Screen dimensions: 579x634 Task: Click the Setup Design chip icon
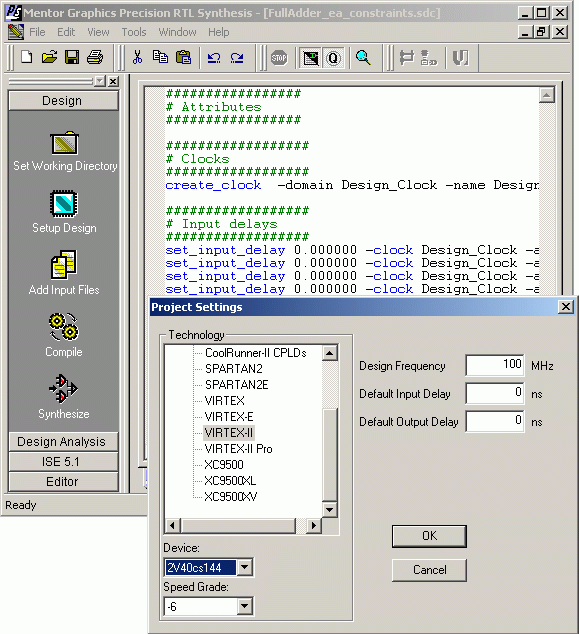(64, 204)
